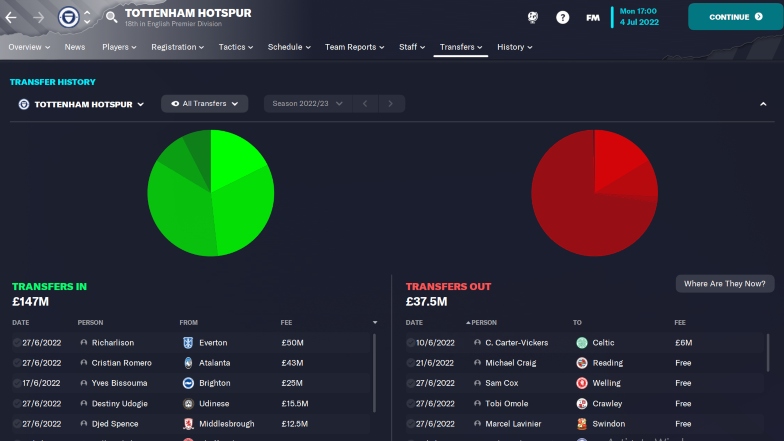The width and height of the screenshot is (784, 441).
Task: Toggle the checkmark on Cristian Romero's row
Action: pos(16,363)
